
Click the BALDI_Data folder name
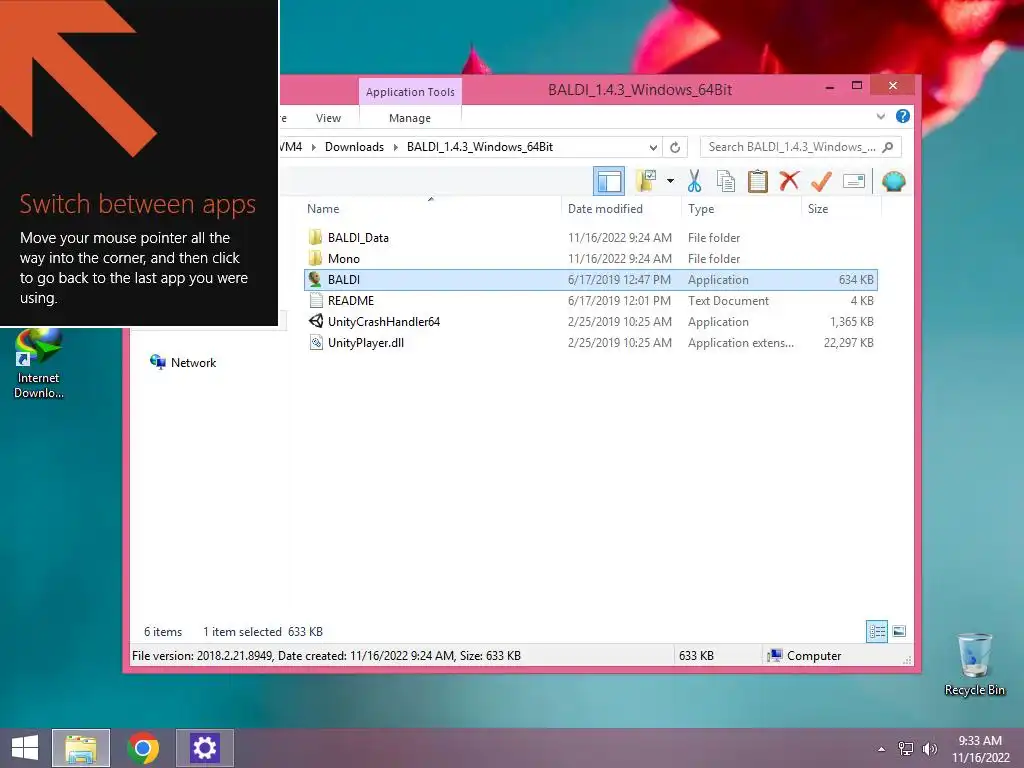[358, 238]
